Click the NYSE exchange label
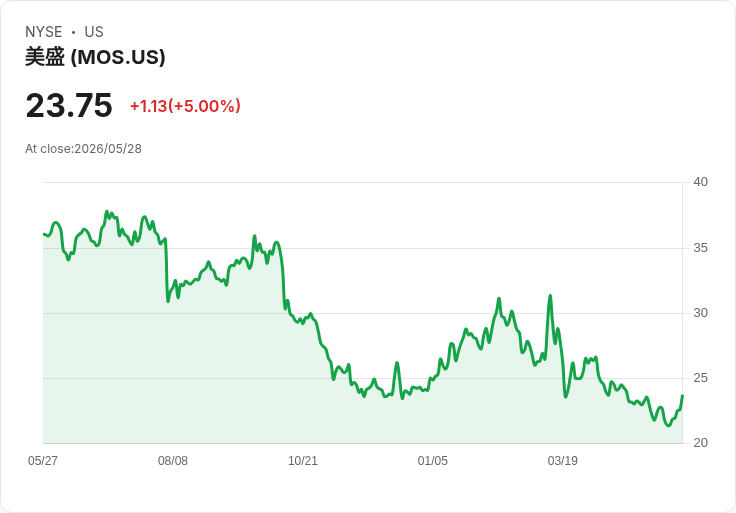This screenshot has width=736, height=513. [43, 32]
